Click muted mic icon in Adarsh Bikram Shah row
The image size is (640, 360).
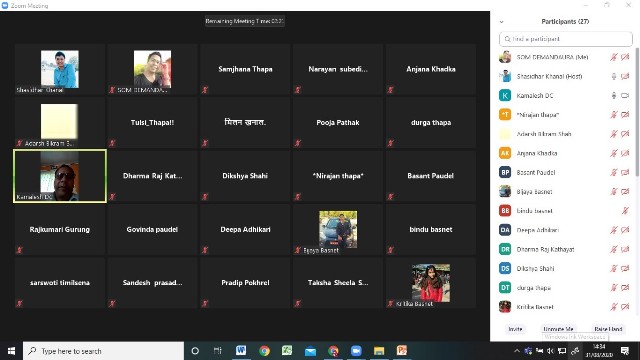(x=613, y=134)
